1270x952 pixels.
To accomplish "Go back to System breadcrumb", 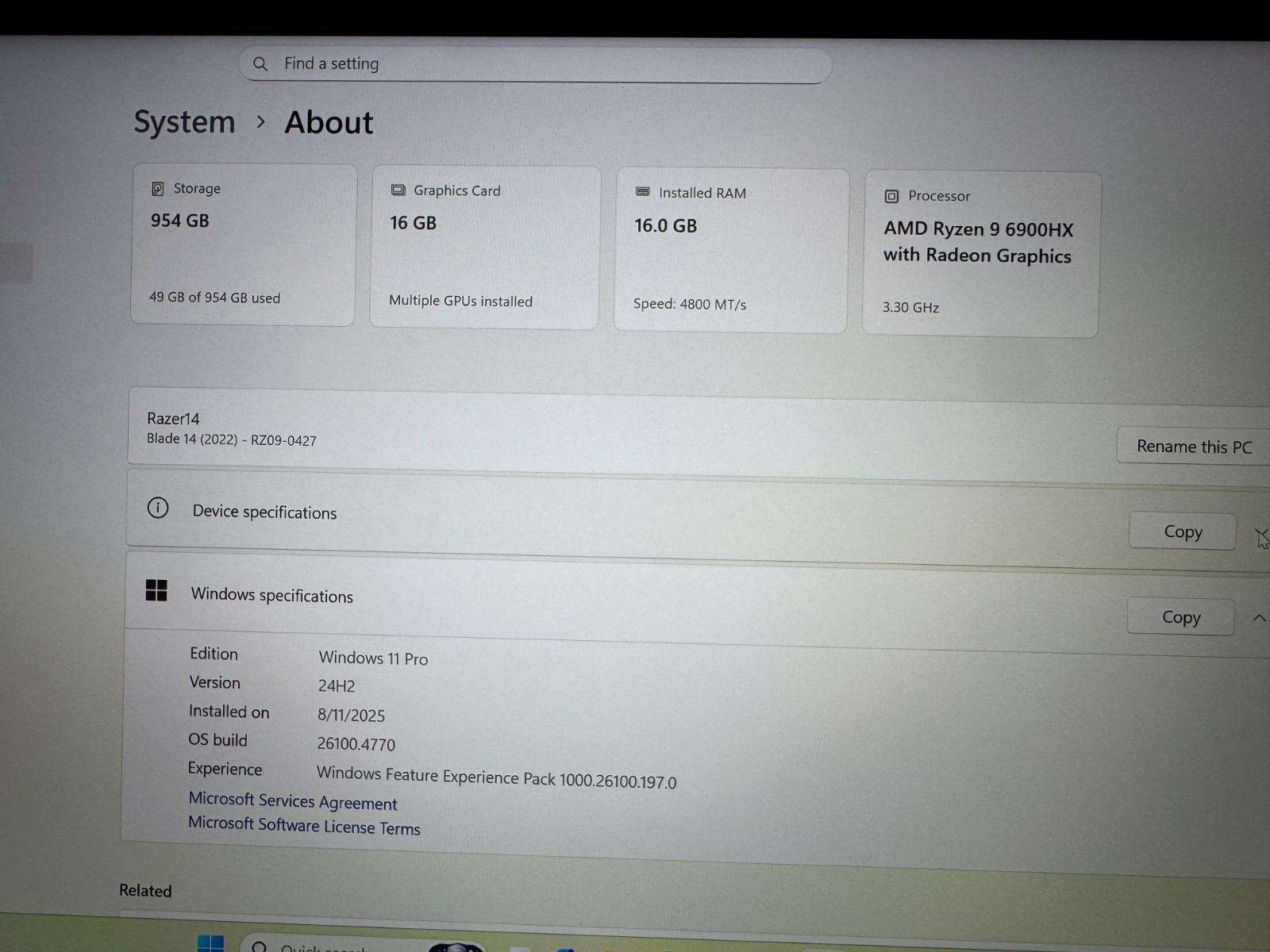I will [184, 122].
